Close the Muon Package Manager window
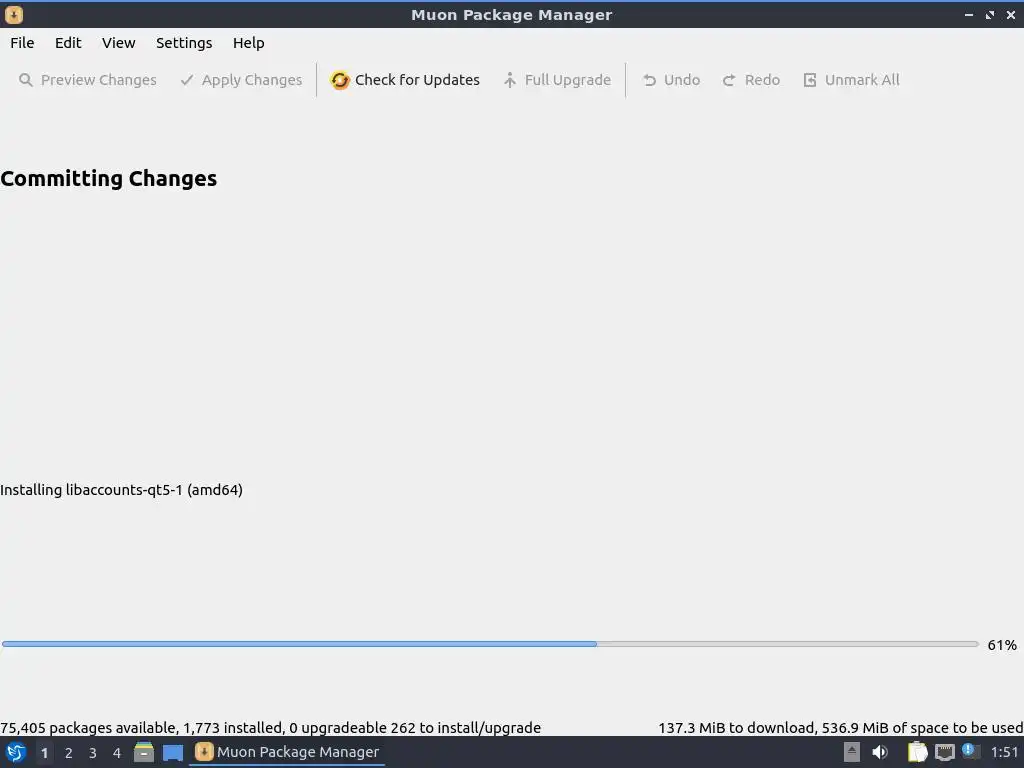 1011,14
